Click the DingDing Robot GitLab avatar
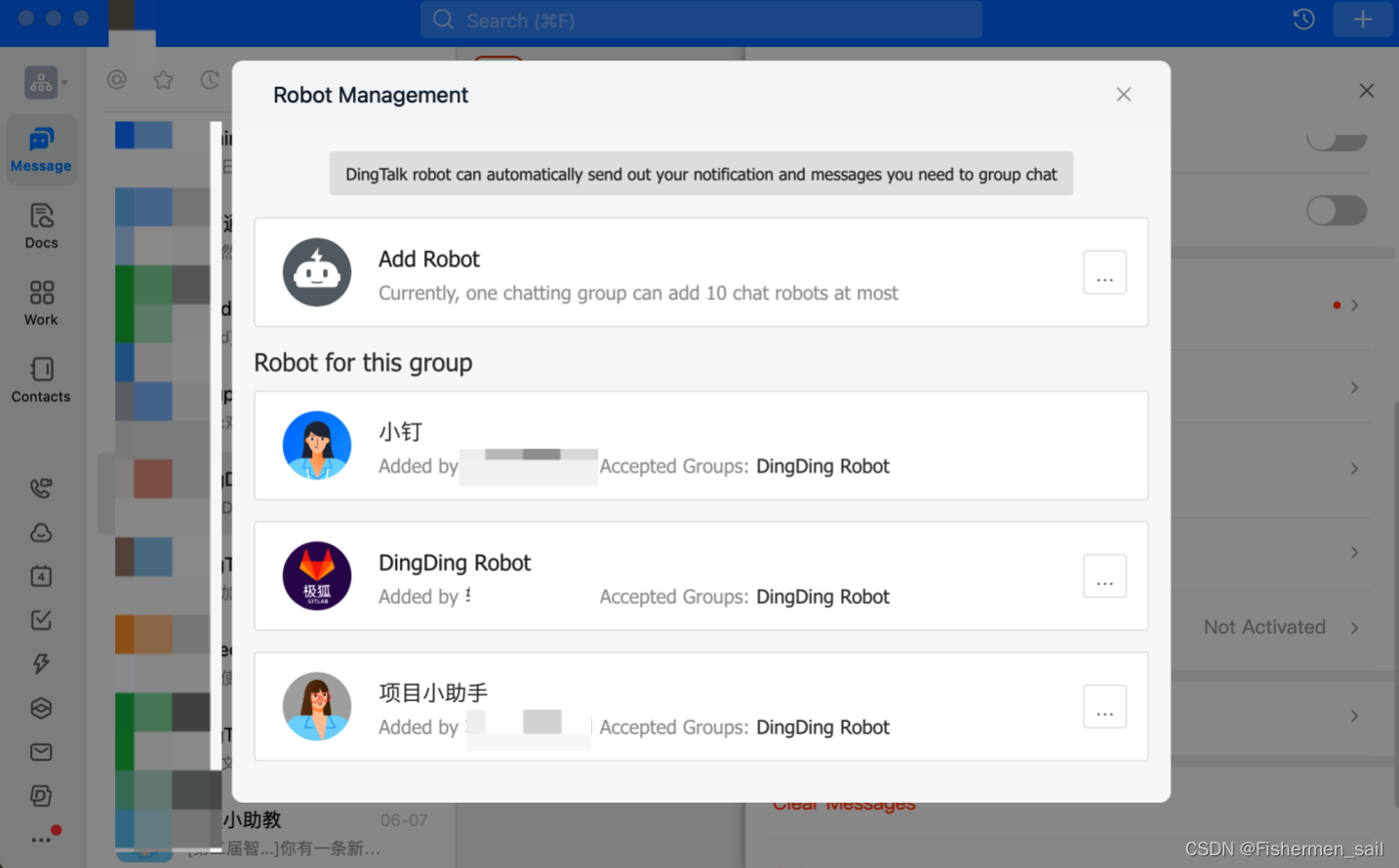1399x868 pixels. point(317,576)
